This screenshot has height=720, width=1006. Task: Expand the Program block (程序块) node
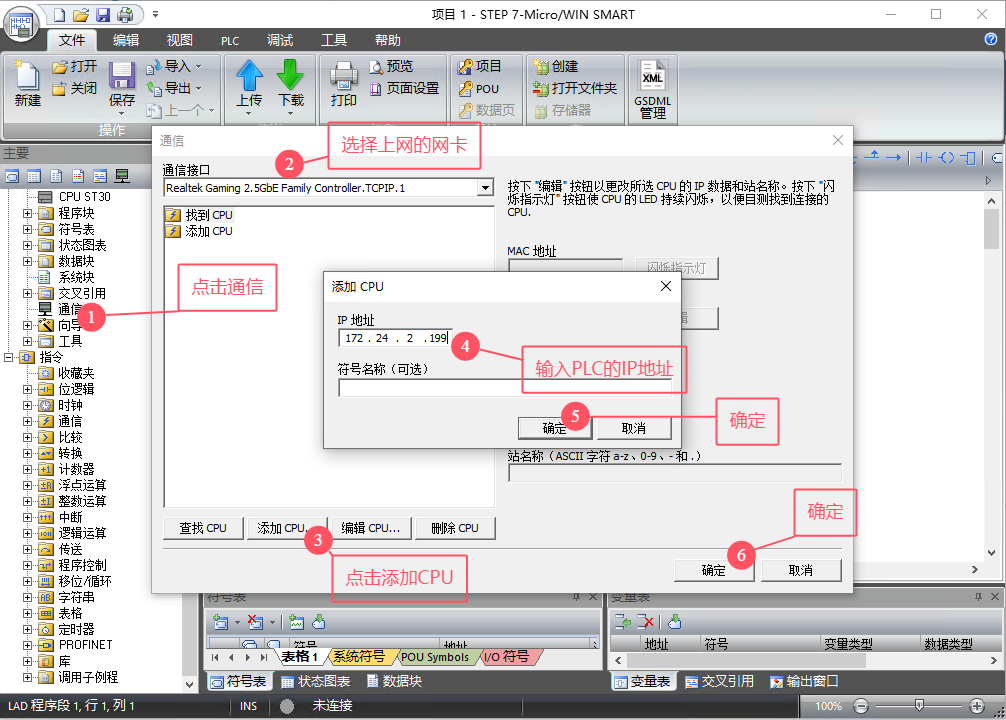coord(27,213)
